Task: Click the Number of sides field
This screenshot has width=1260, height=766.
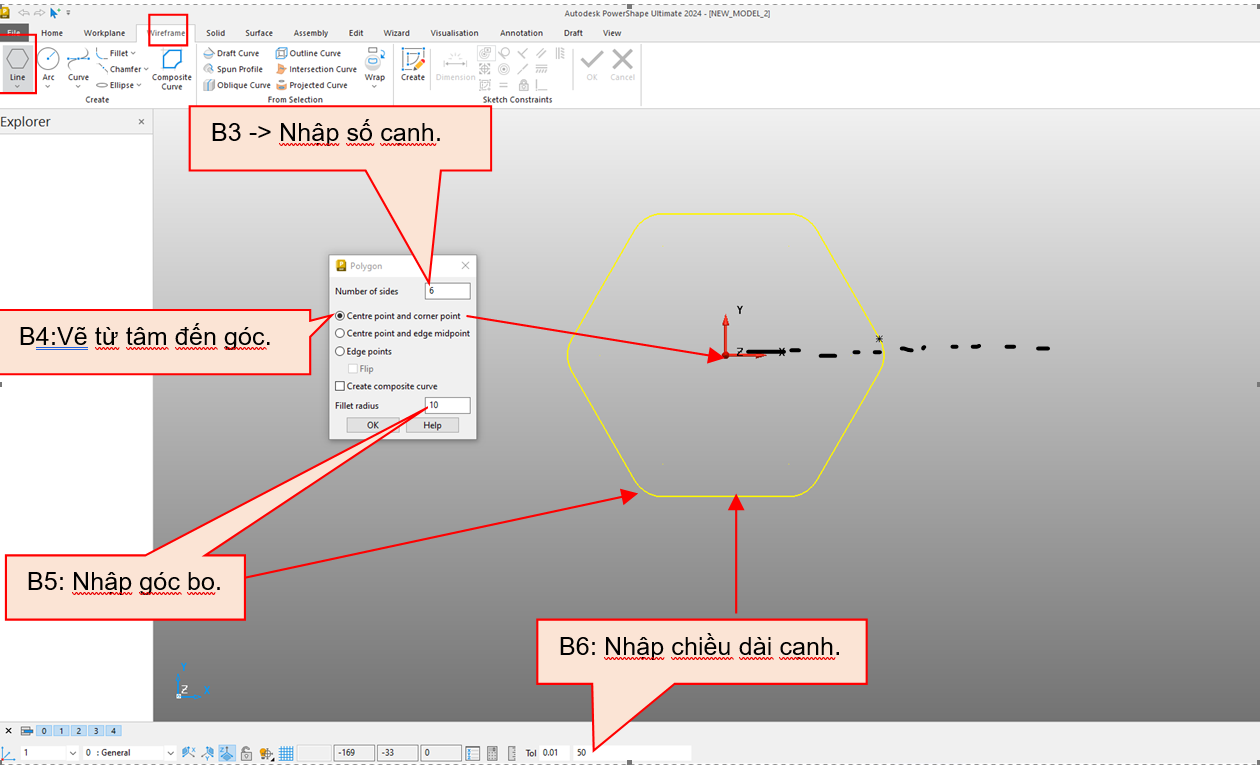Action: [x=447, y=291]
